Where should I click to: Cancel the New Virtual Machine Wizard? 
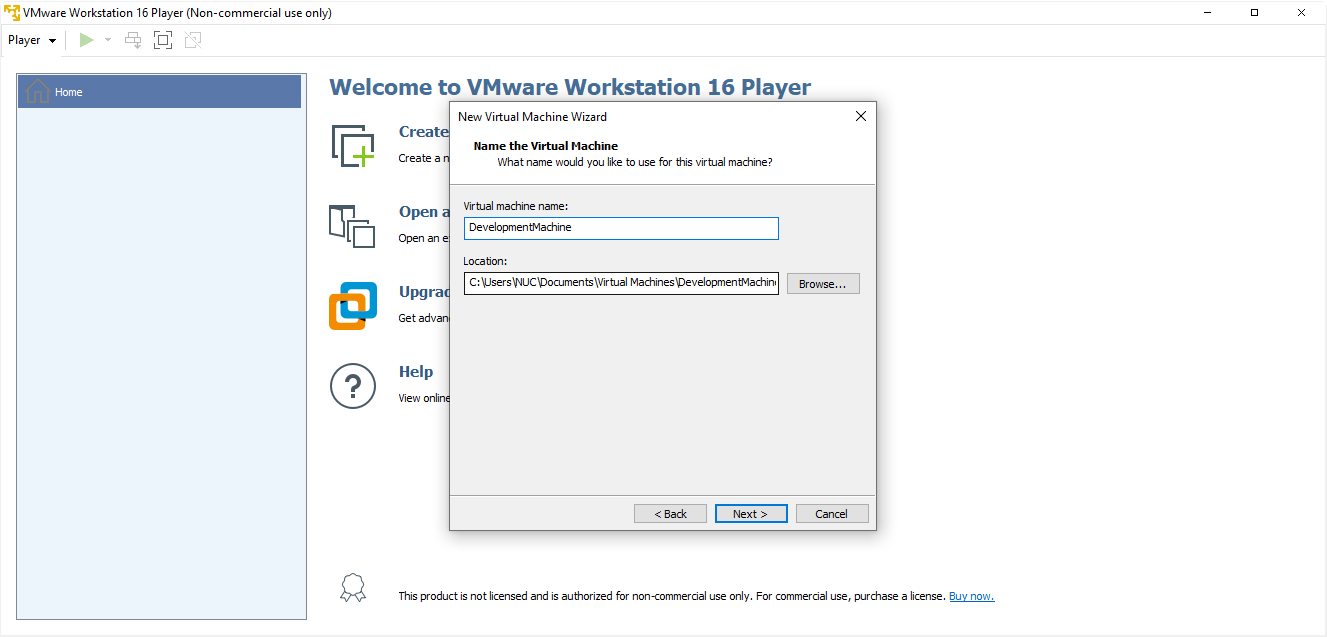[832, 514]
